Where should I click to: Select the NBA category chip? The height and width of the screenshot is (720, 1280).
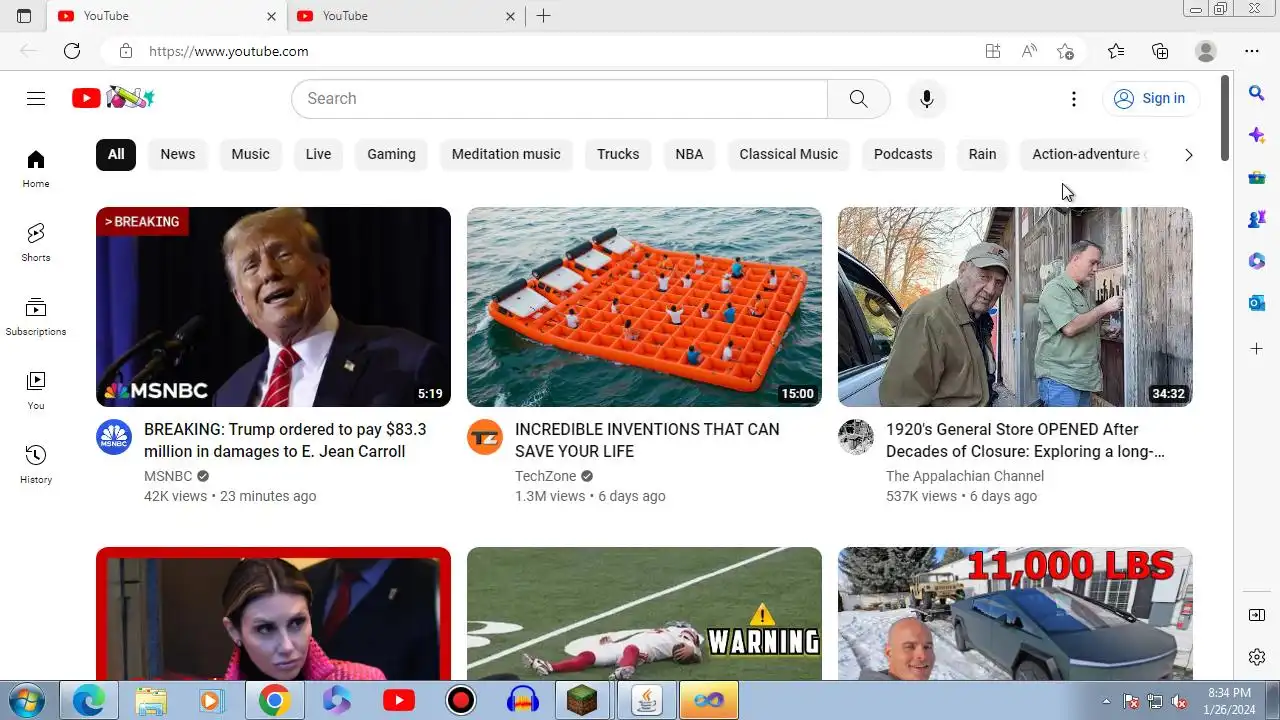tap(689, 154)
